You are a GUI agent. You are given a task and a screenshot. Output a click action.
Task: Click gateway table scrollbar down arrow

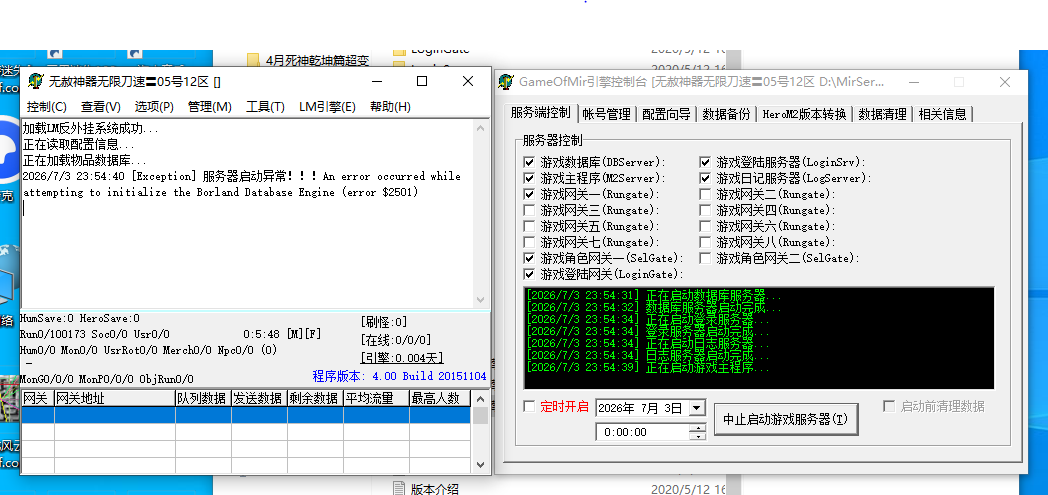480,464
